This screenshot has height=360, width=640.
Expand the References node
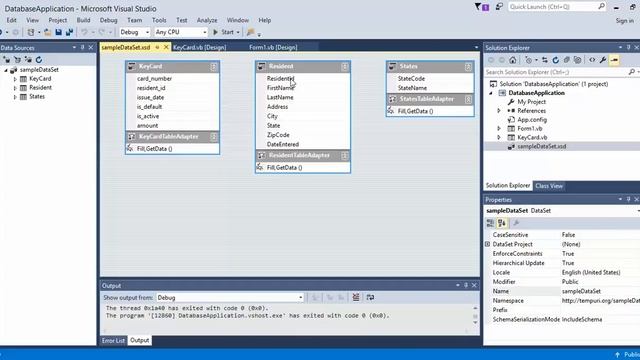click(499, 111)
